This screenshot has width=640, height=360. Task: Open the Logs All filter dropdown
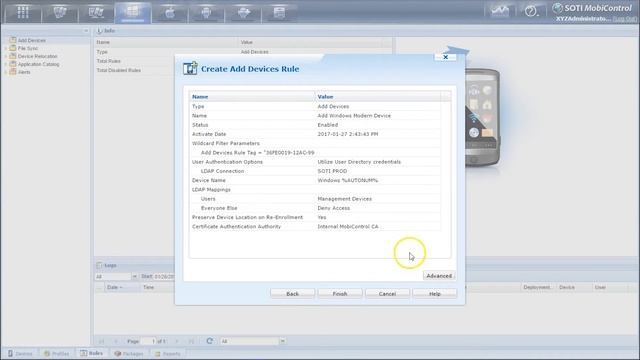pyautogui.click(x=134, y=277)
